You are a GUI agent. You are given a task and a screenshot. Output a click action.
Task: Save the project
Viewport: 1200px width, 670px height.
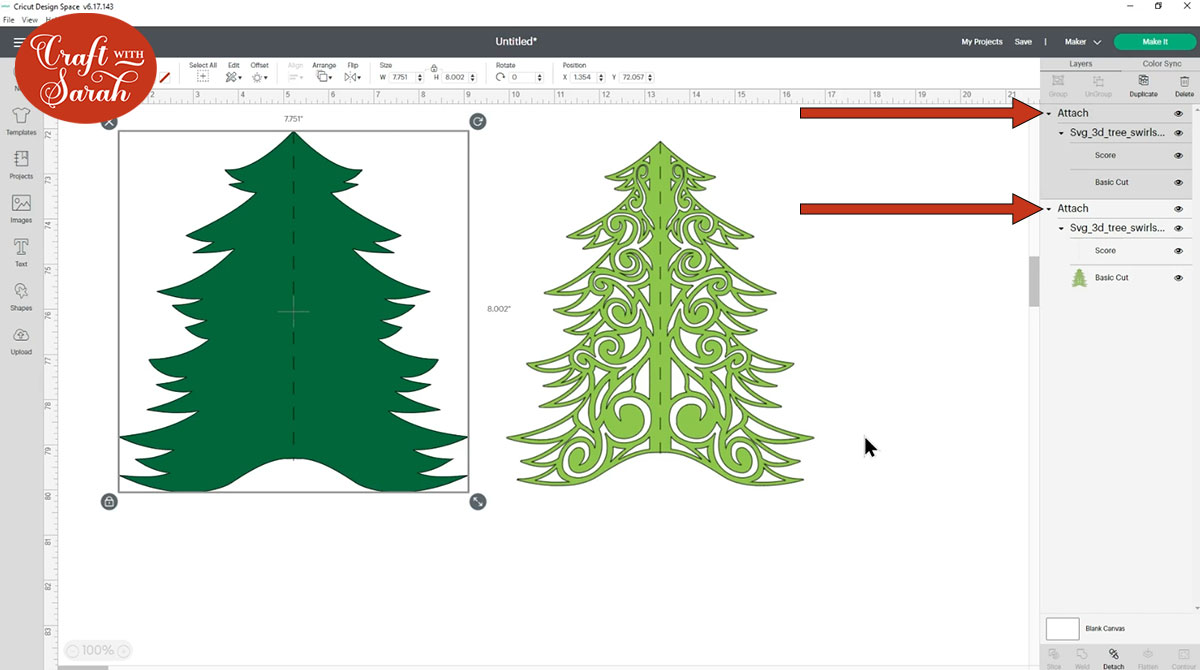click(x=1023, y=42)
